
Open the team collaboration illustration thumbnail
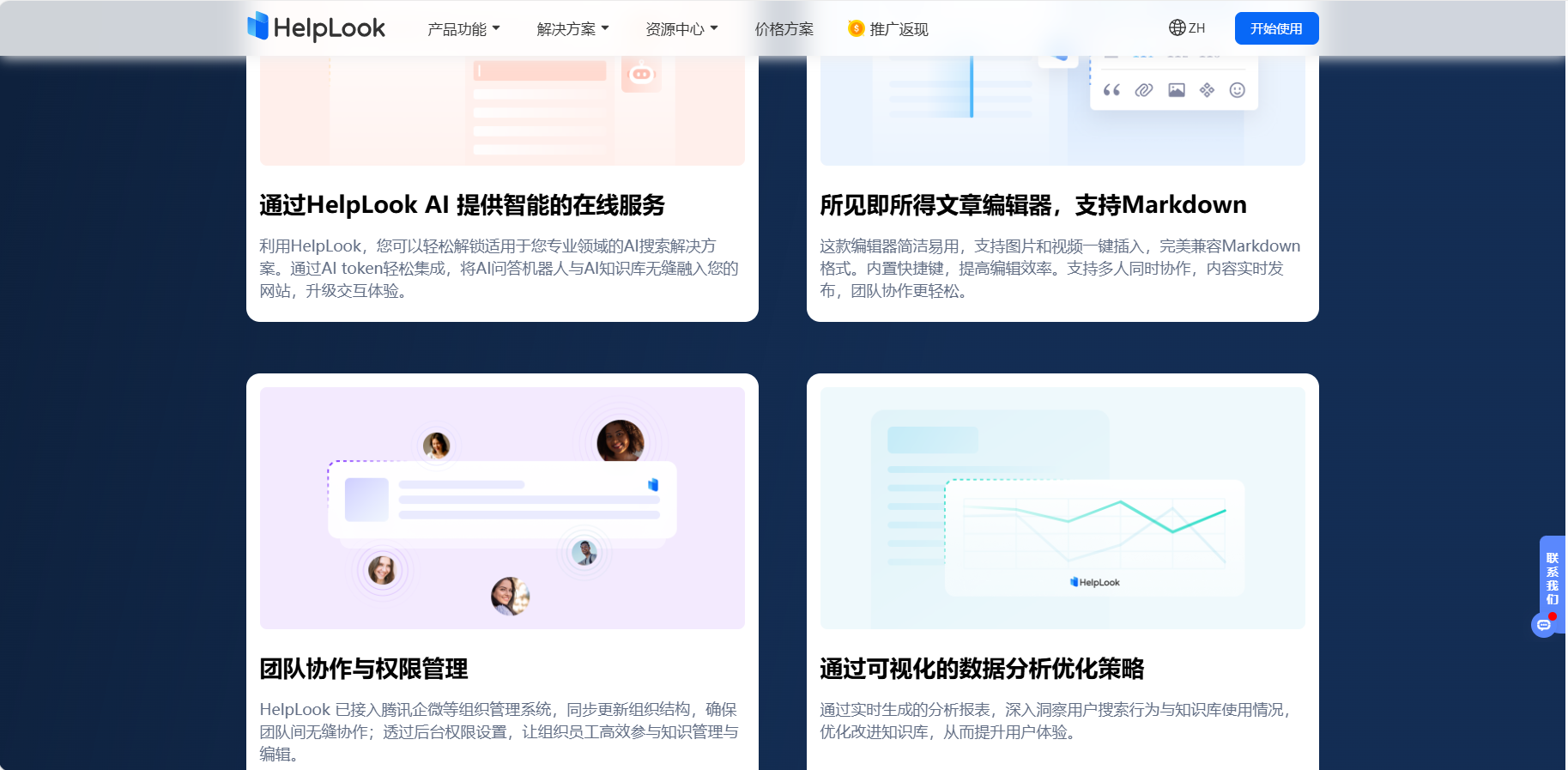pos(502,508)
